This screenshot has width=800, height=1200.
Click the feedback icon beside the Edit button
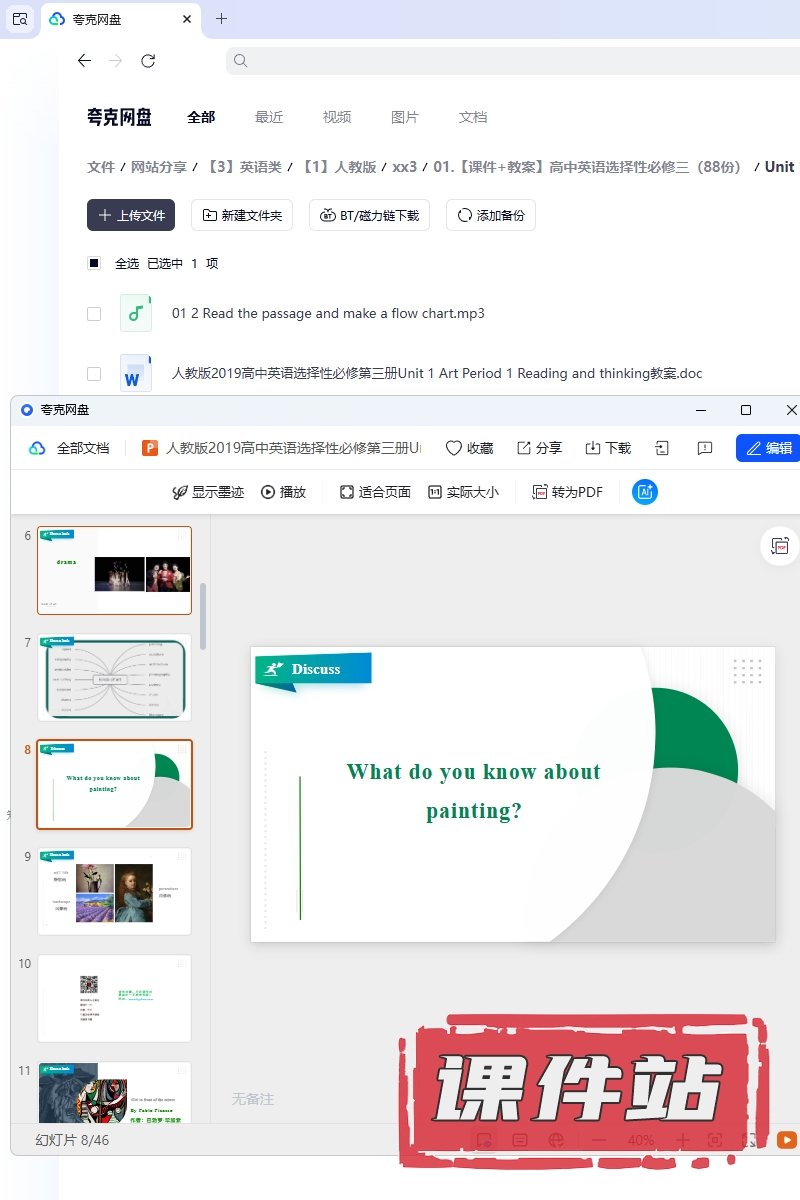pos(705,448)
